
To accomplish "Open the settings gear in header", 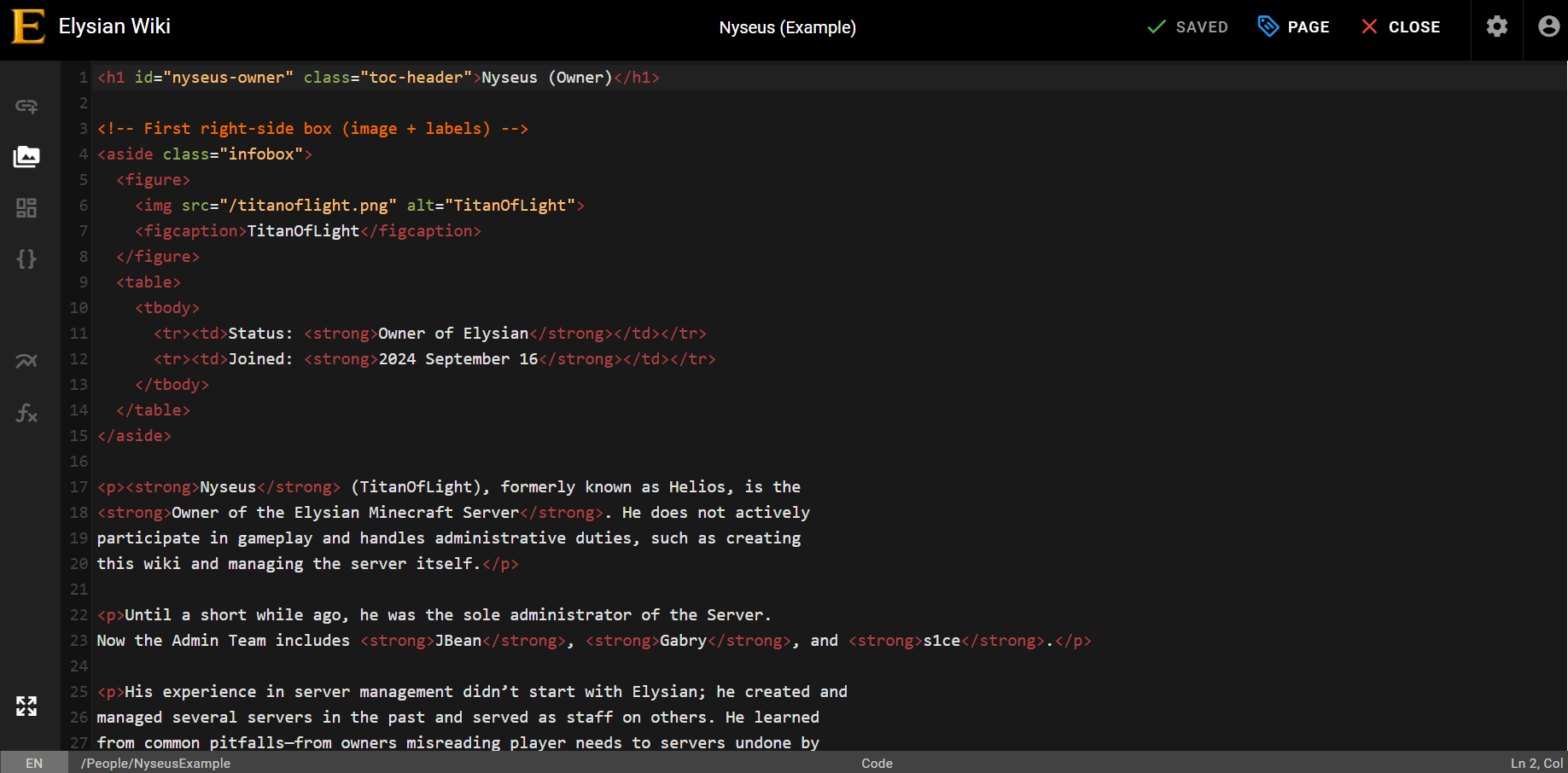I will [1496, 27].
